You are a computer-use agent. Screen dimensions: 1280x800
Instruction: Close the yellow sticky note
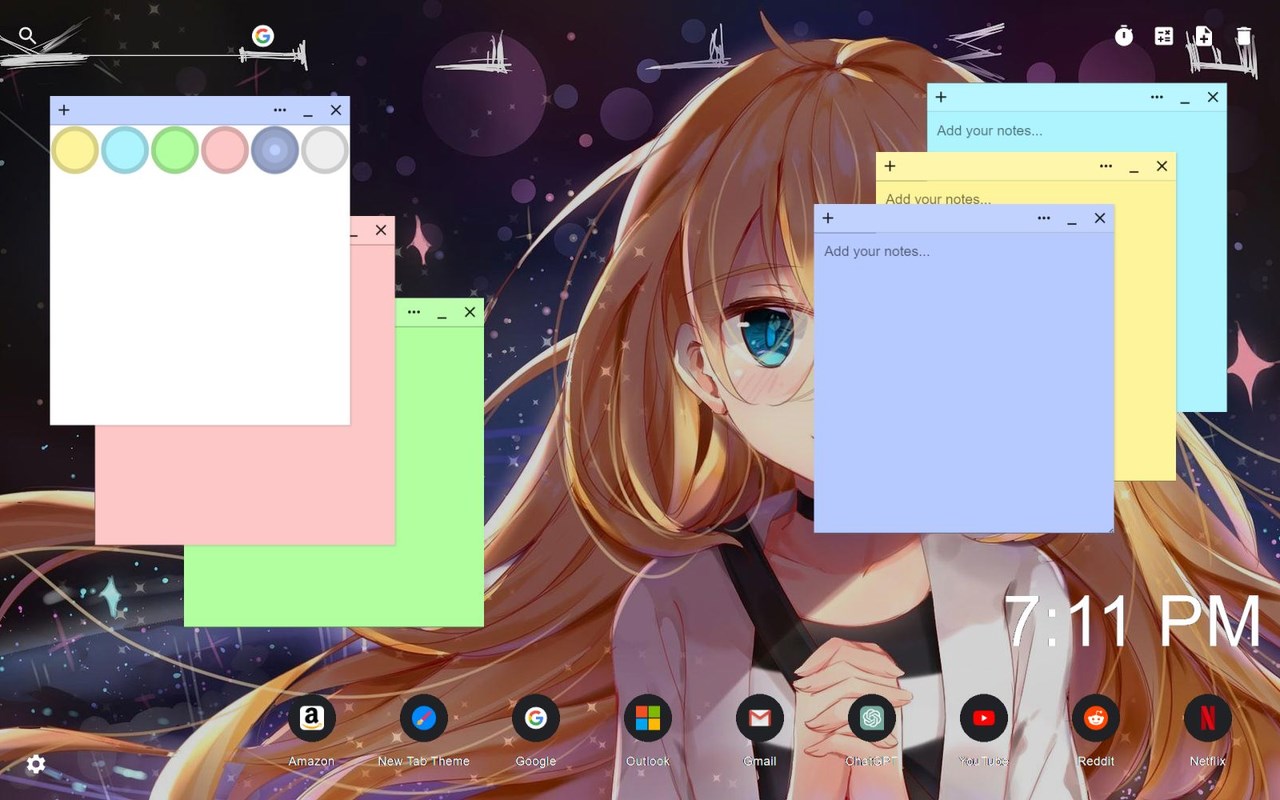(1162, 166)
